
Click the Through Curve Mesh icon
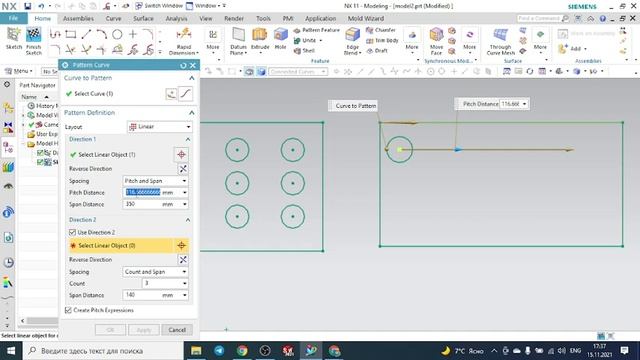500,35
